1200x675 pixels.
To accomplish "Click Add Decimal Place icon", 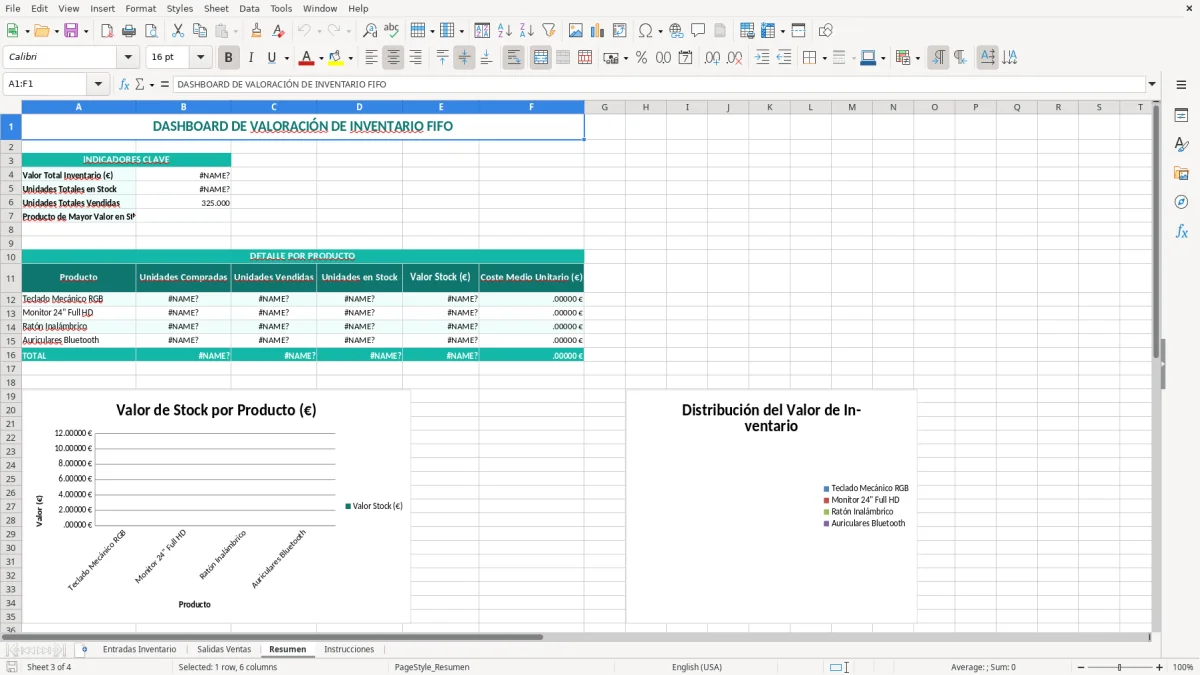I will point(712,58).
